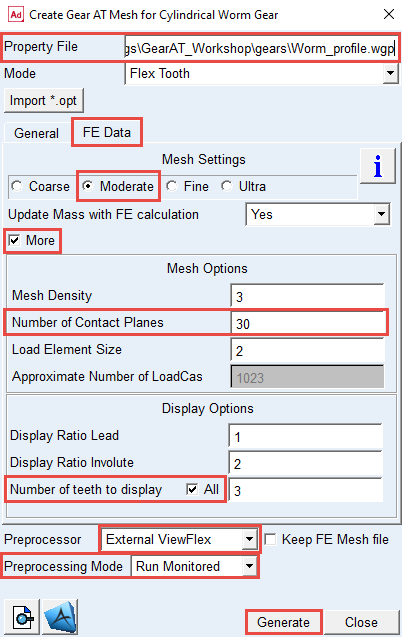
Task: Click the Ad application icon in title bar
Action: coord(15,15)
